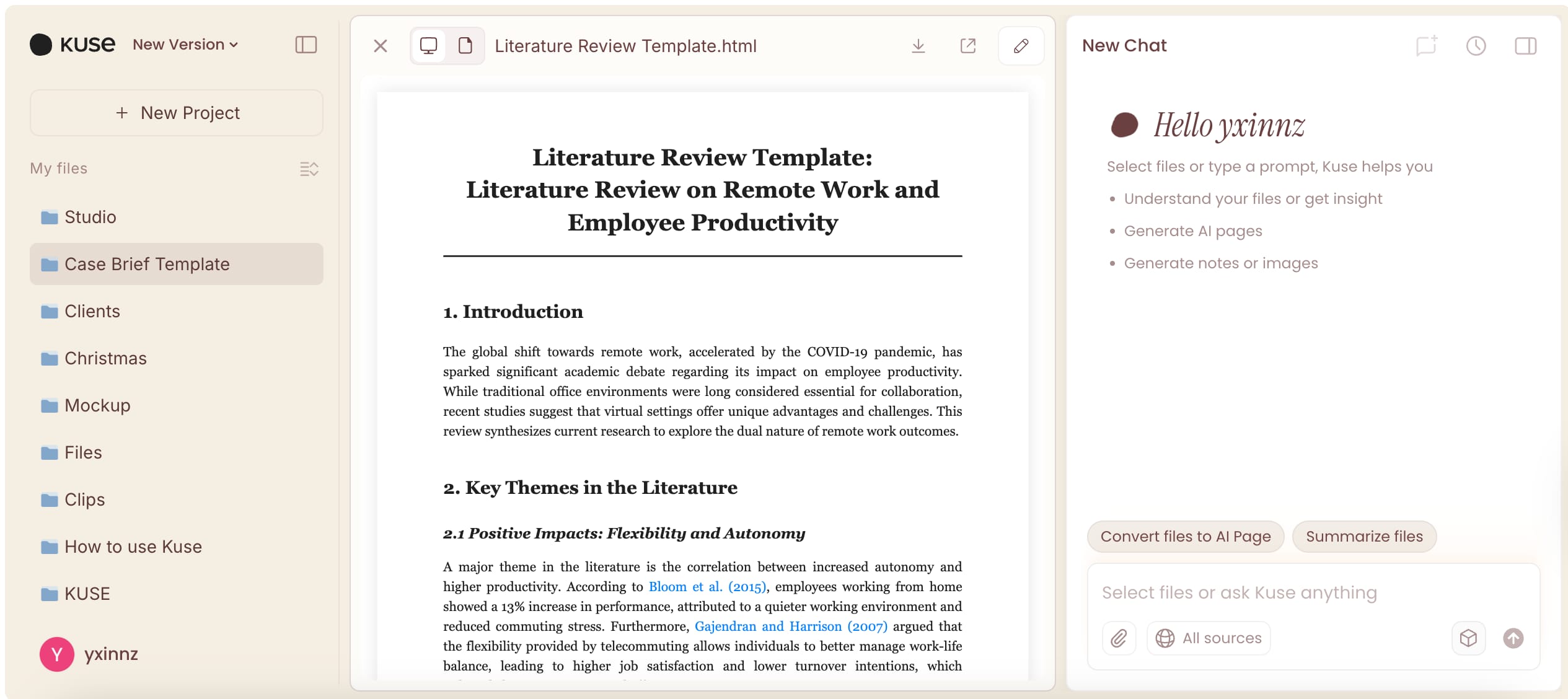Open the New Version dropdown
Screen dimensions: 1568x699
click(185, 45)
